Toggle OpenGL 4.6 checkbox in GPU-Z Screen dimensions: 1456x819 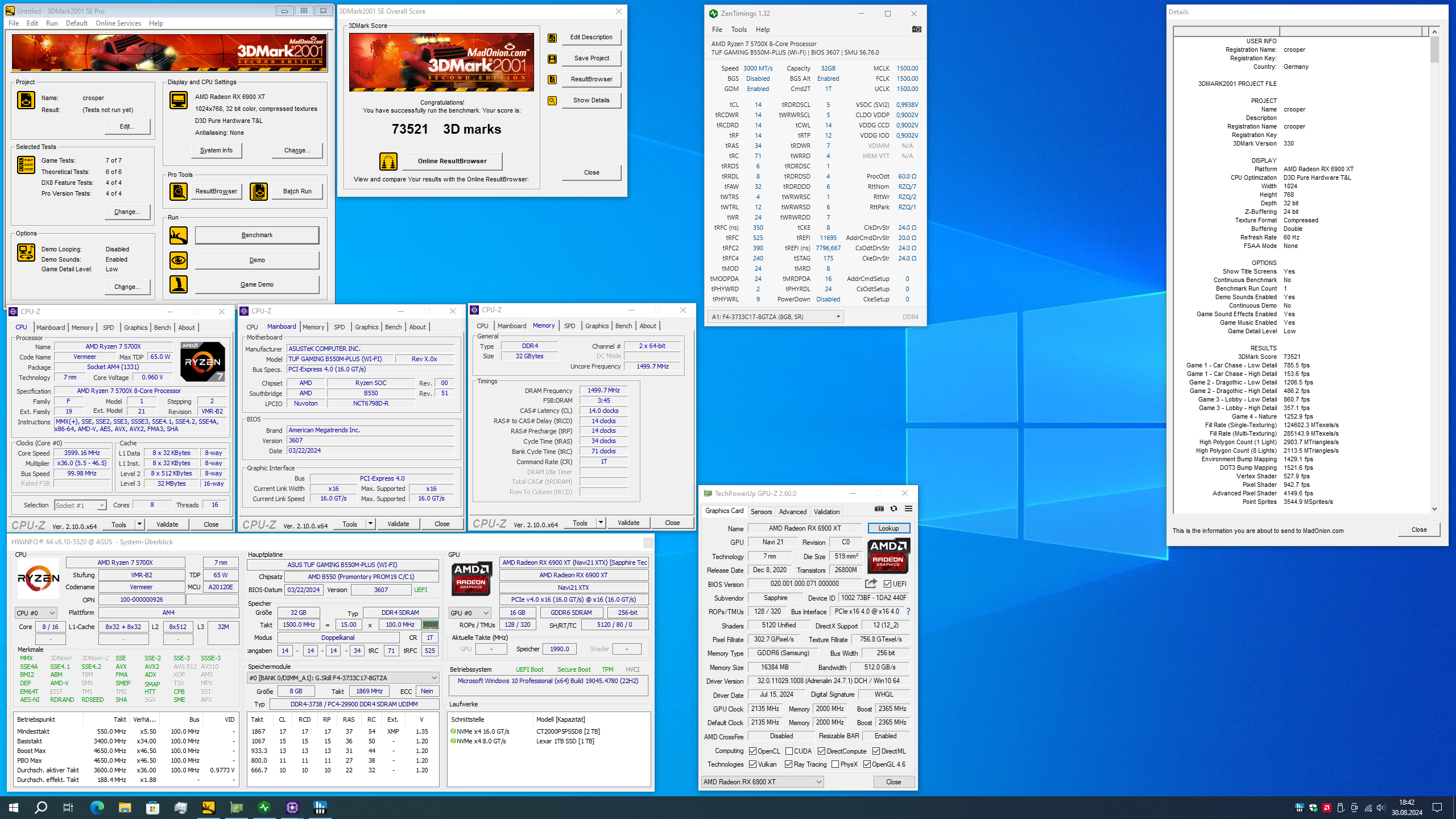[867, 764]
